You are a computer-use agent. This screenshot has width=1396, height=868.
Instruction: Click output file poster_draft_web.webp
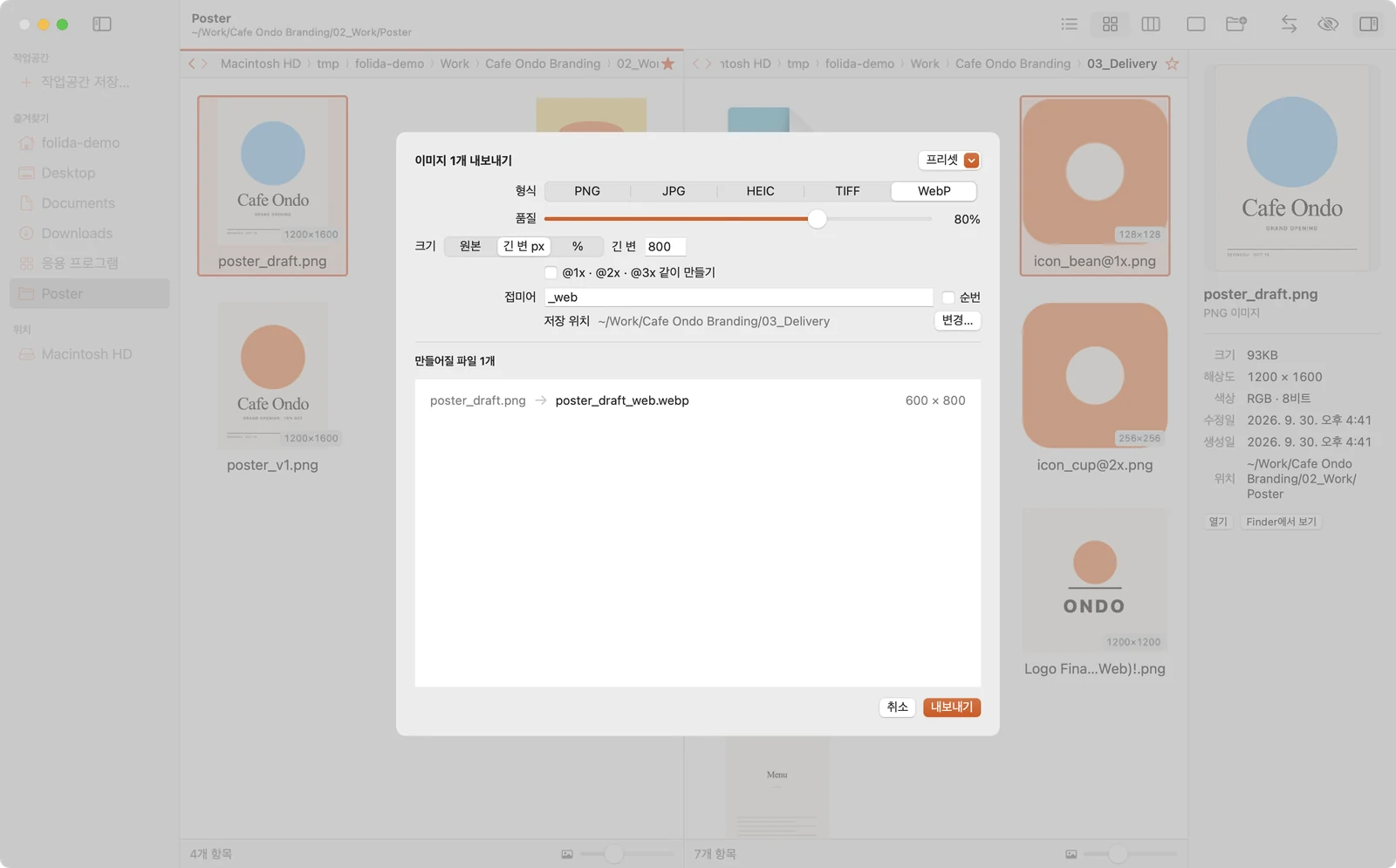[x=622, y=400]
